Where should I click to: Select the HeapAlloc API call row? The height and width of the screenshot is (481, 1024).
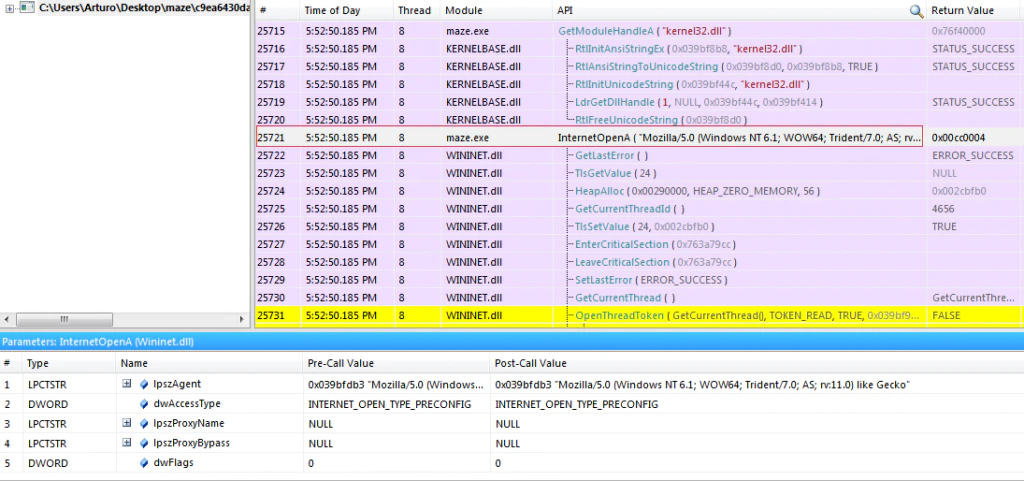[639, 191]
